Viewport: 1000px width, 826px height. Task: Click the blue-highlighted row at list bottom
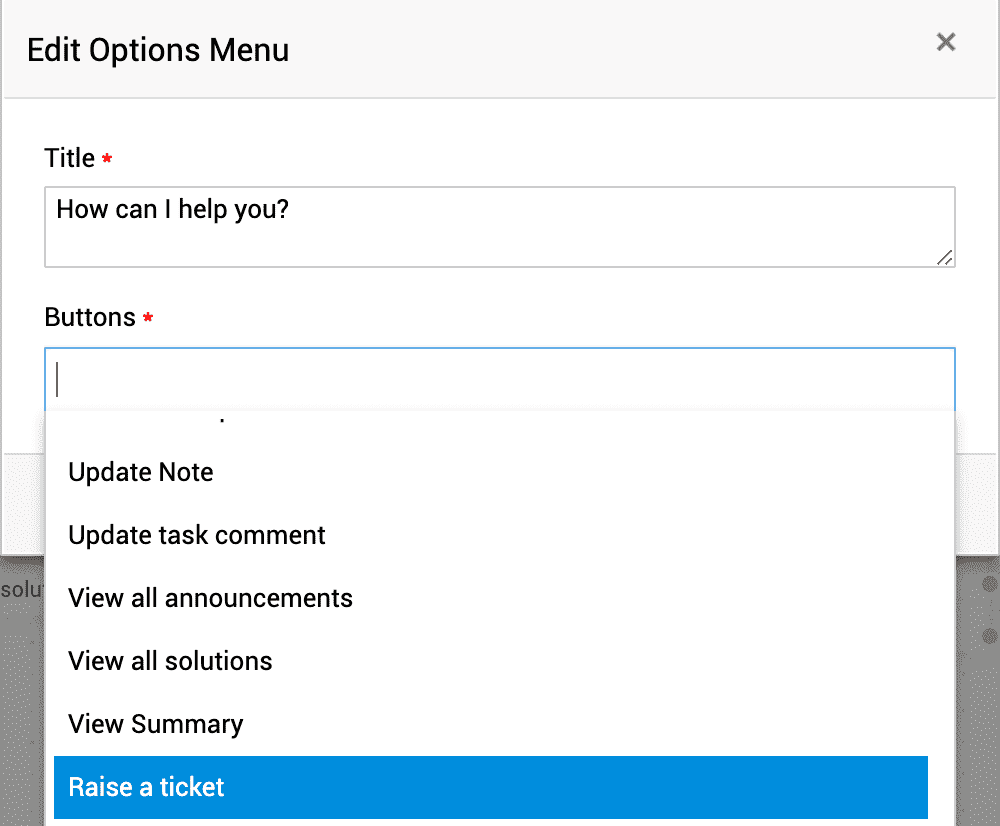[x=490, y=787]
